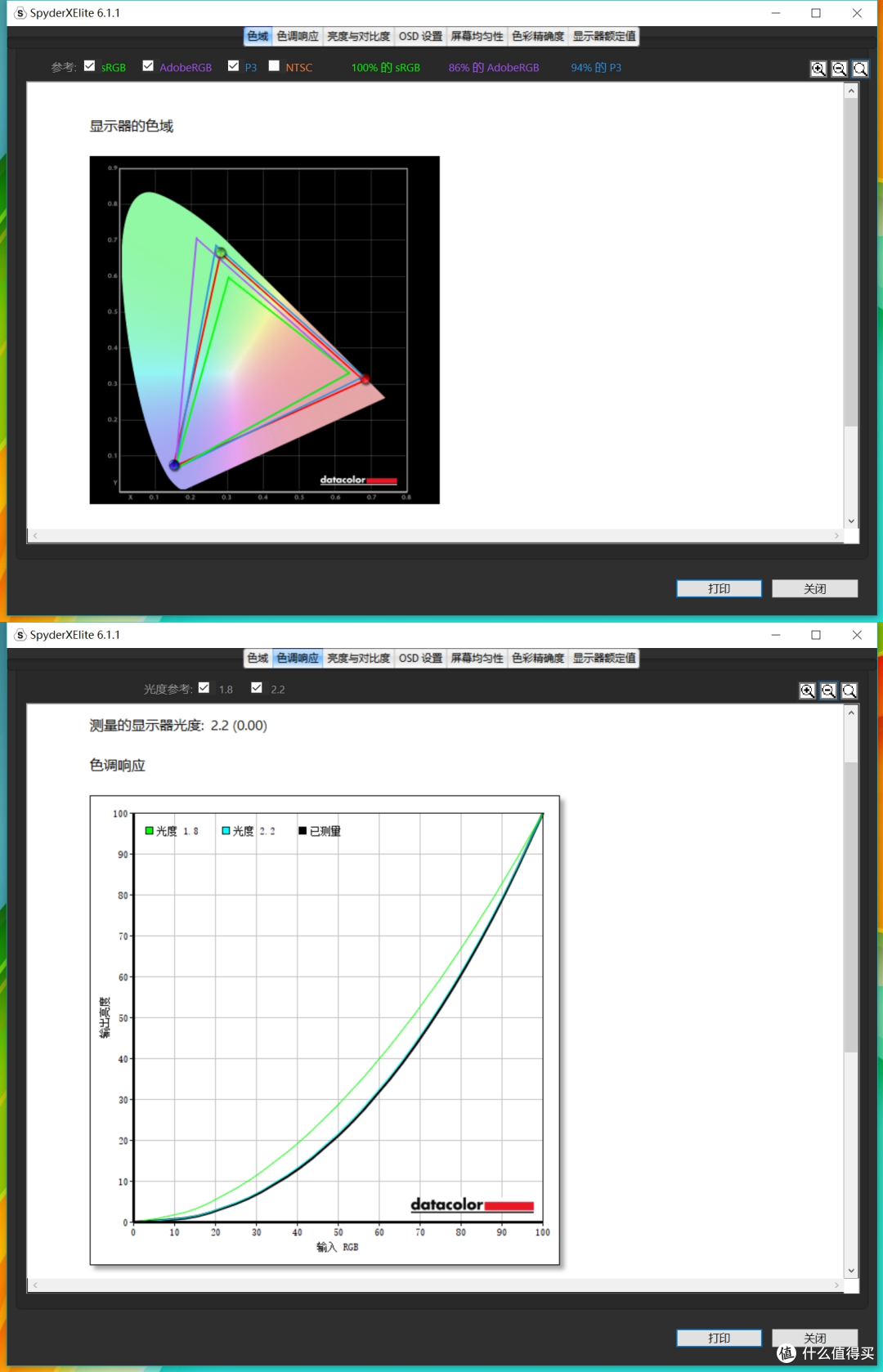Screen dimensions: 883x1372
Task: Click scroll-up arrow in gamut window
Action: tap(851, 91)
